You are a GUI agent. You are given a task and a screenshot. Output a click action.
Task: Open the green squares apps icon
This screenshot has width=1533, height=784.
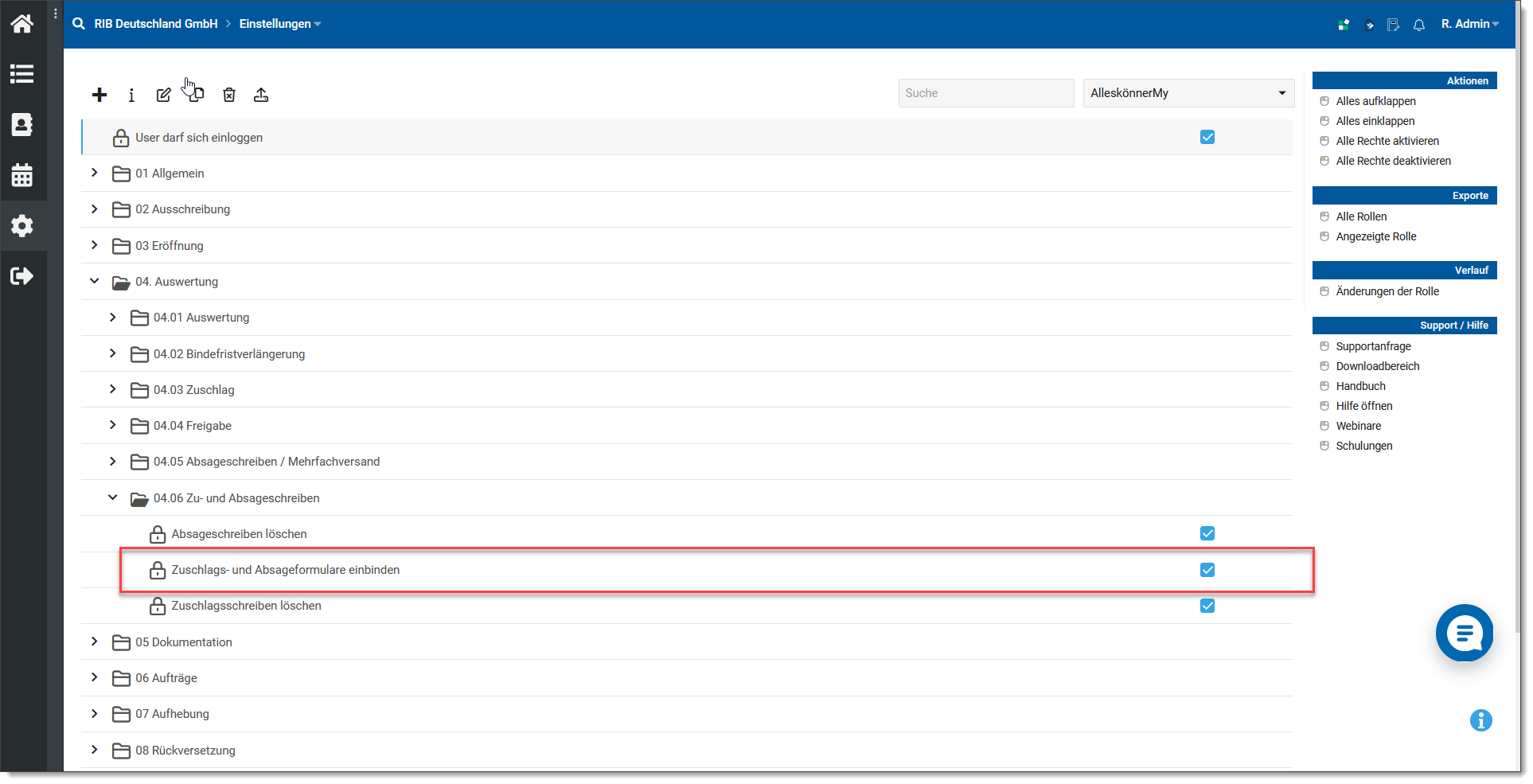pyautogui.click(x=1344, y=25)
